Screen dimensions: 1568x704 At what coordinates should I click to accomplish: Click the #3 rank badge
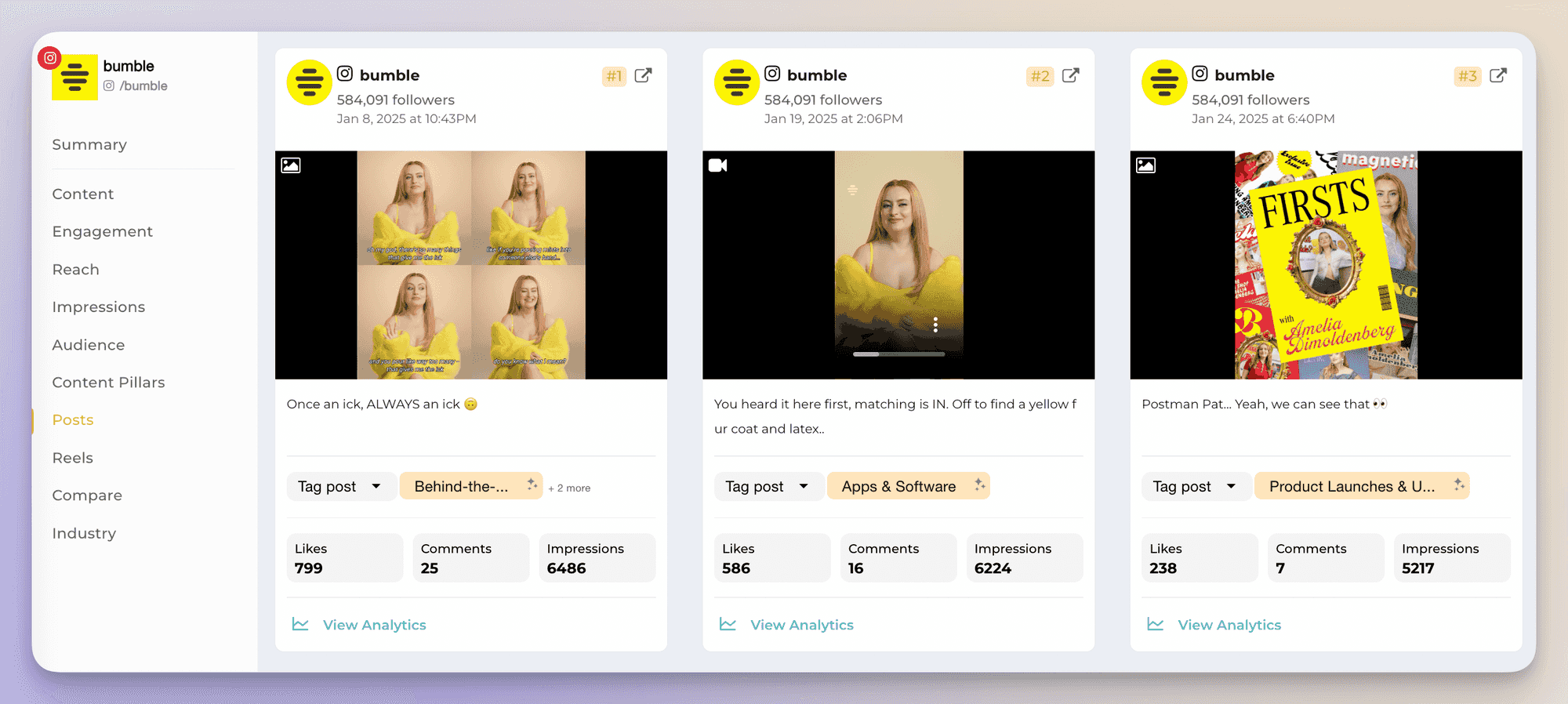click(1468, 76)
